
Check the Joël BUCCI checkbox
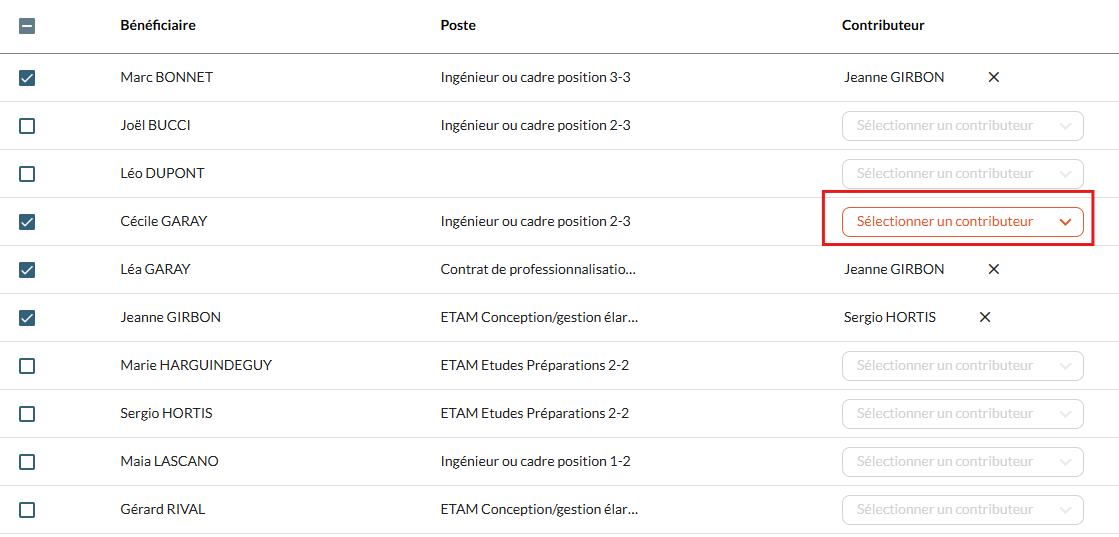coord(27,126)
